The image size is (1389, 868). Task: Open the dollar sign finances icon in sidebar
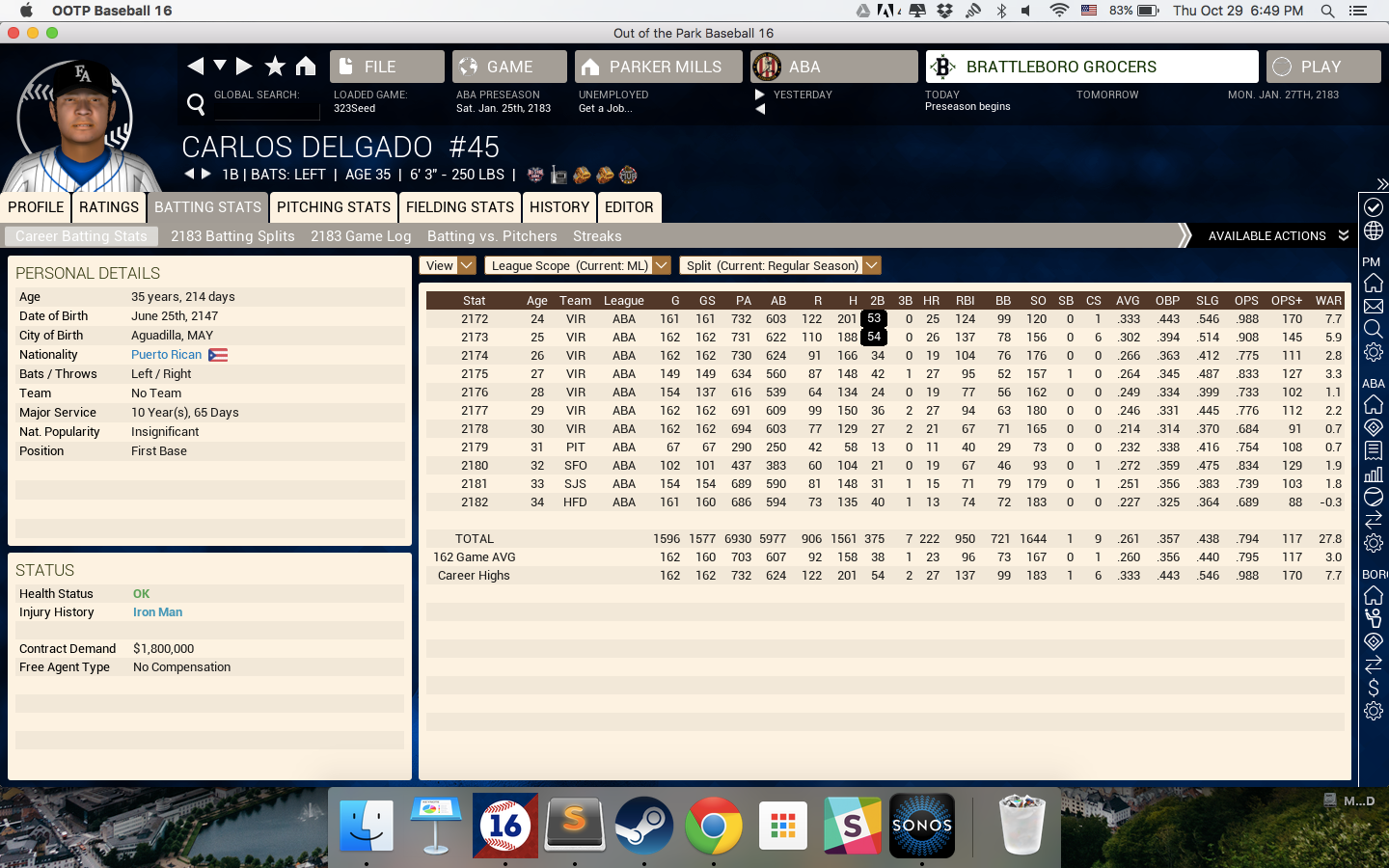pyautogui.click(x=1374, y=688)
